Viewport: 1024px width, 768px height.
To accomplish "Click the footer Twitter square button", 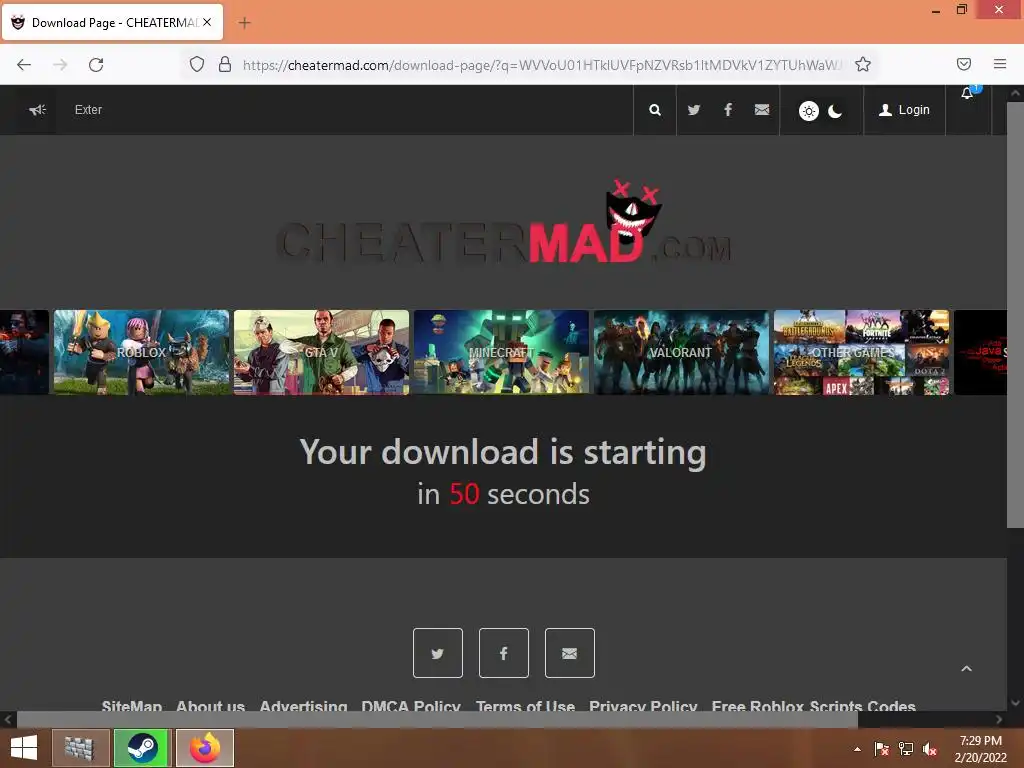I will (438, 653).
